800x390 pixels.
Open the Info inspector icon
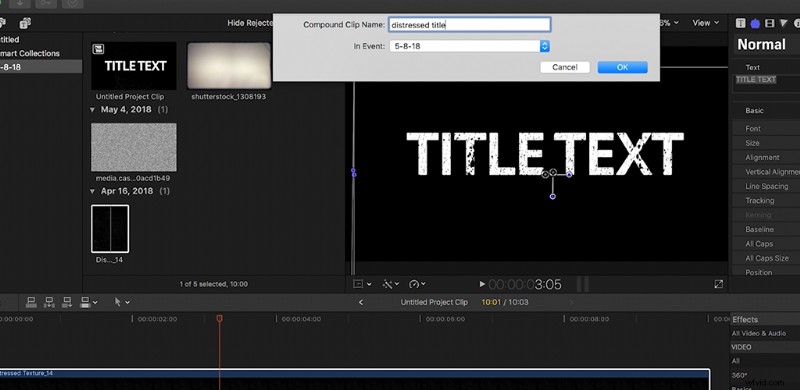tap(797, 23)
